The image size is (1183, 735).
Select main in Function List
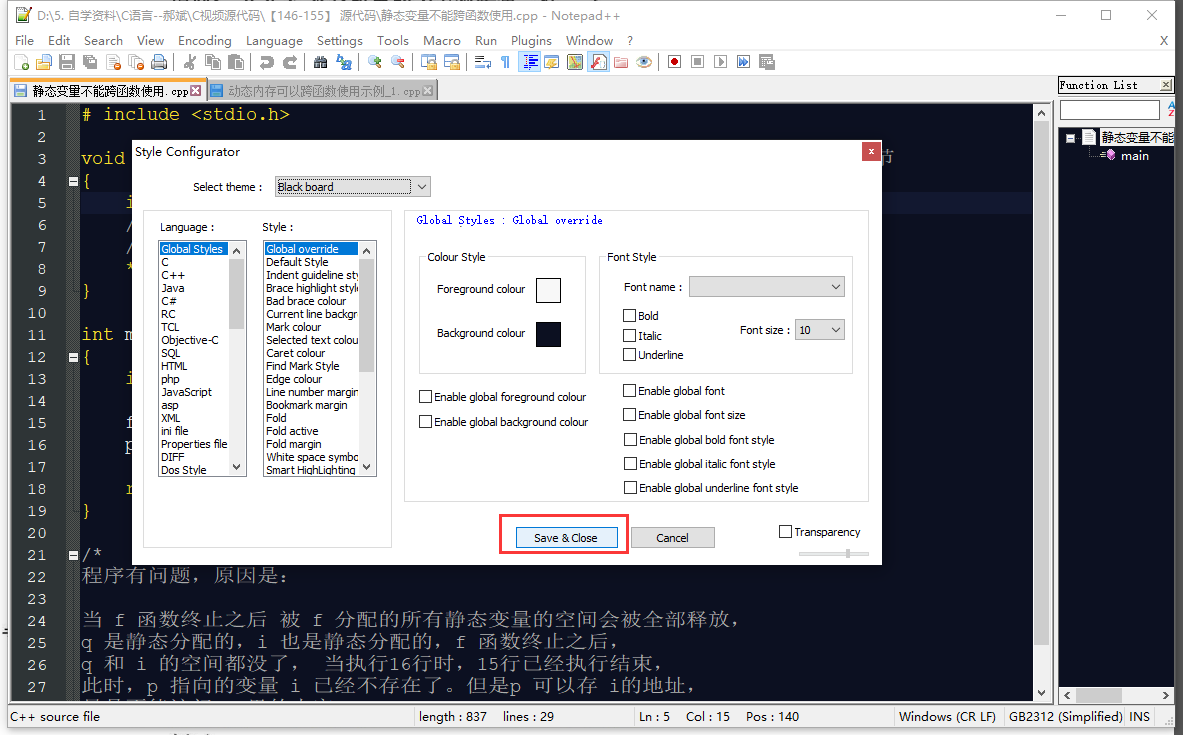(x=1134, y=155)
